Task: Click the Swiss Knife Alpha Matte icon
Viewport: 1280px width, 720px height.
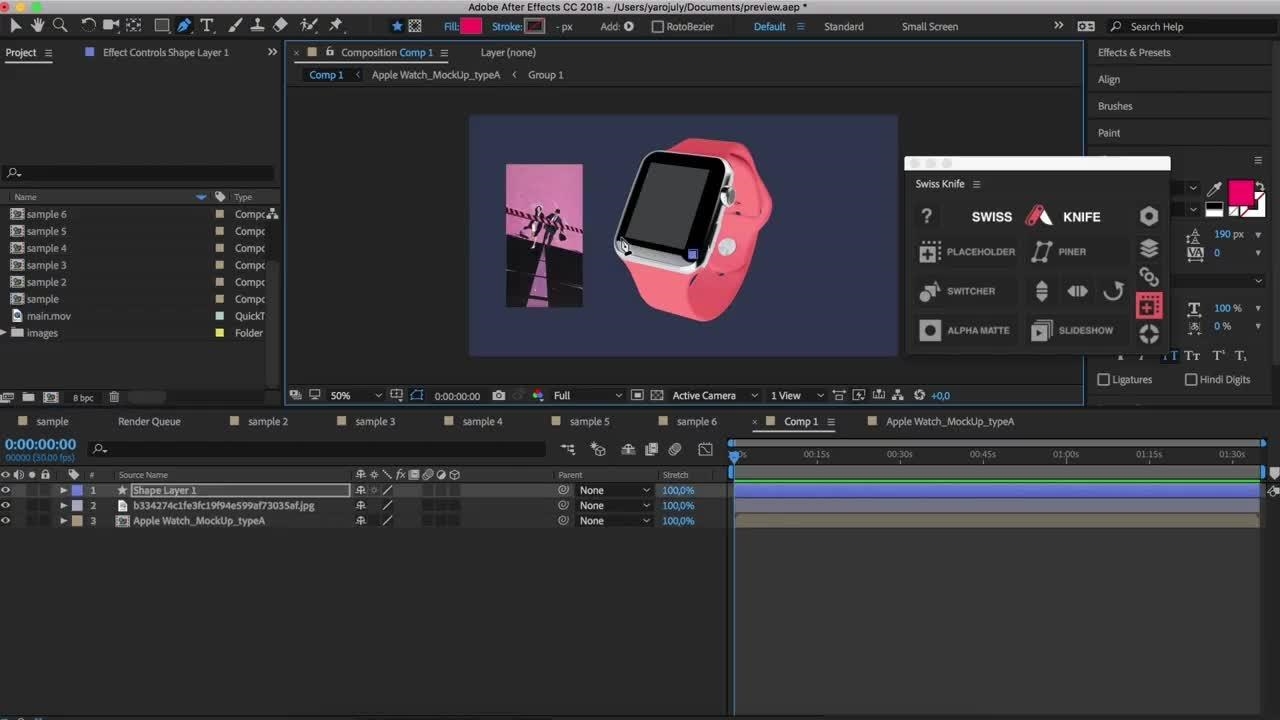Action: tap(930, 330)
